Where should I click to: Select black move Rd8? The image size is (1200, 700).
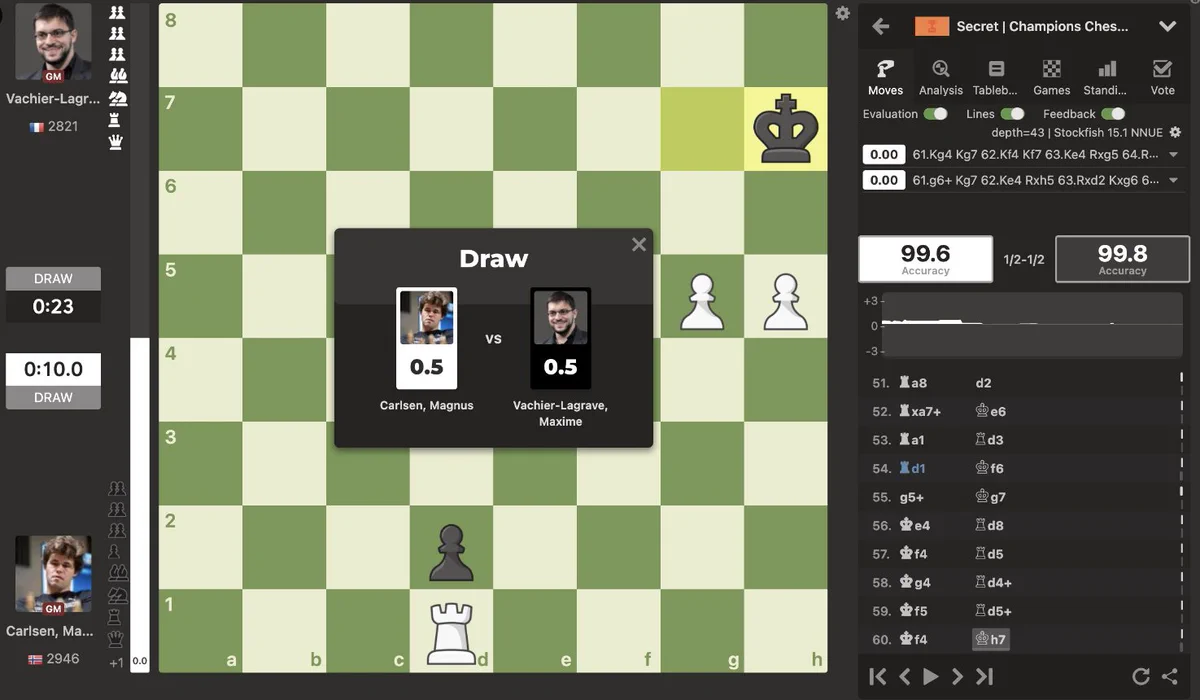(989, 525)
